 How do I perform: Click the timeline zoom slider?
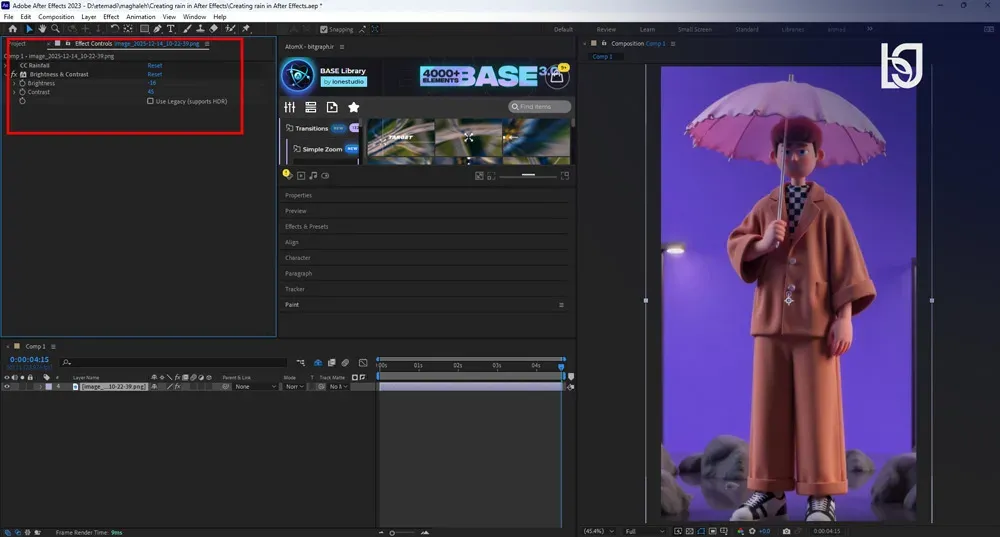pos(403,533)
